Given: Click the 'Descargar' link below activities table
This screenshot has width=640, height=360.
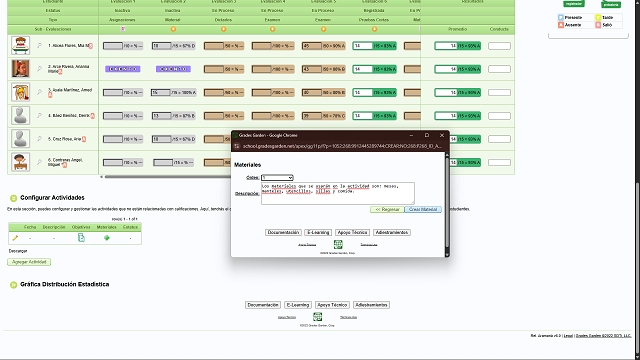Looking at the screenshot, I should point(18,251).
